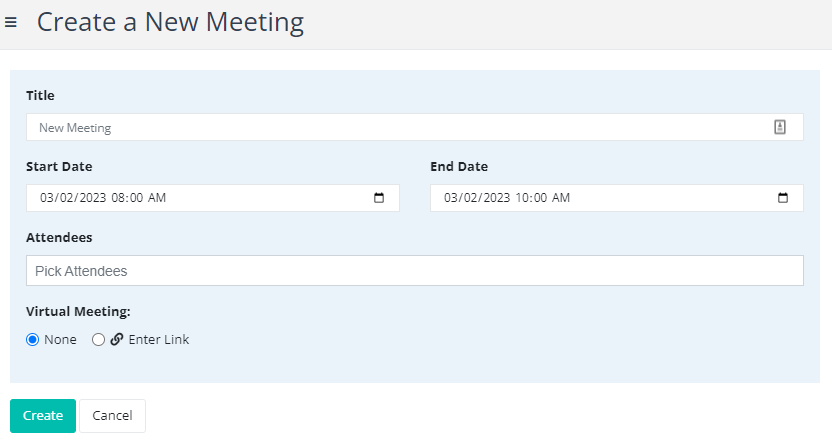Expand the Pick Attendees selector
Viewport: 832px width, 442px height.
coord(415,271)
